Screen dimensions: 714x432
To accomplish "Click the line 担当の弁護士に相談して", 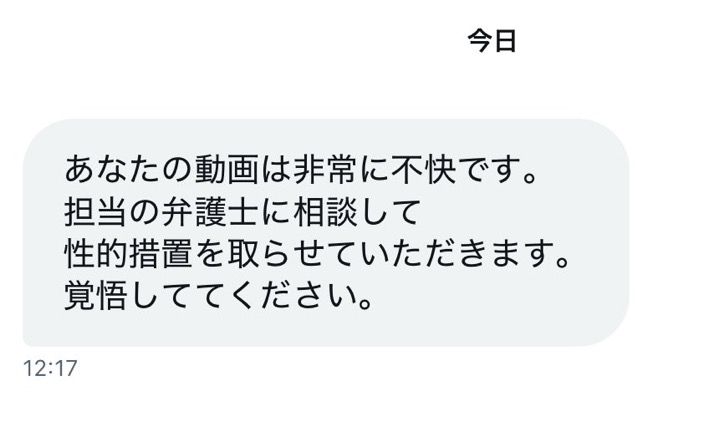I will pos(242,212).
